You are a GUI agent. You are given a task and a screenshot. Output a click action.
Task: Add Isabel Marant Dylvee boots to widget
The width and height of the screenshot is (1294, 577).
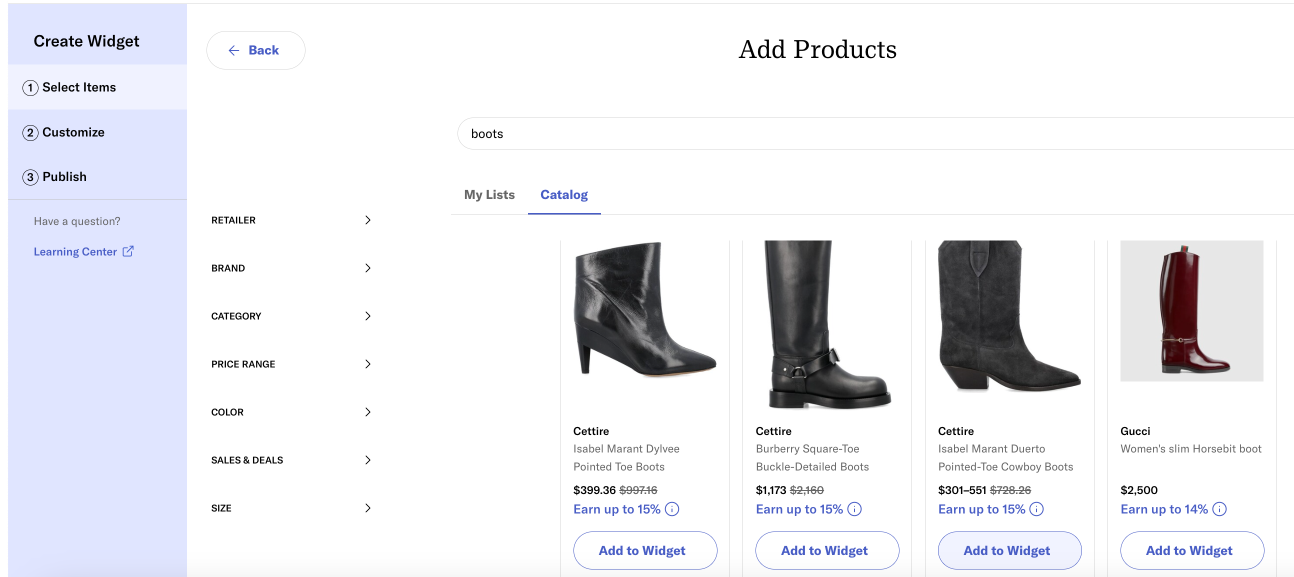click(x=645, y=550)
